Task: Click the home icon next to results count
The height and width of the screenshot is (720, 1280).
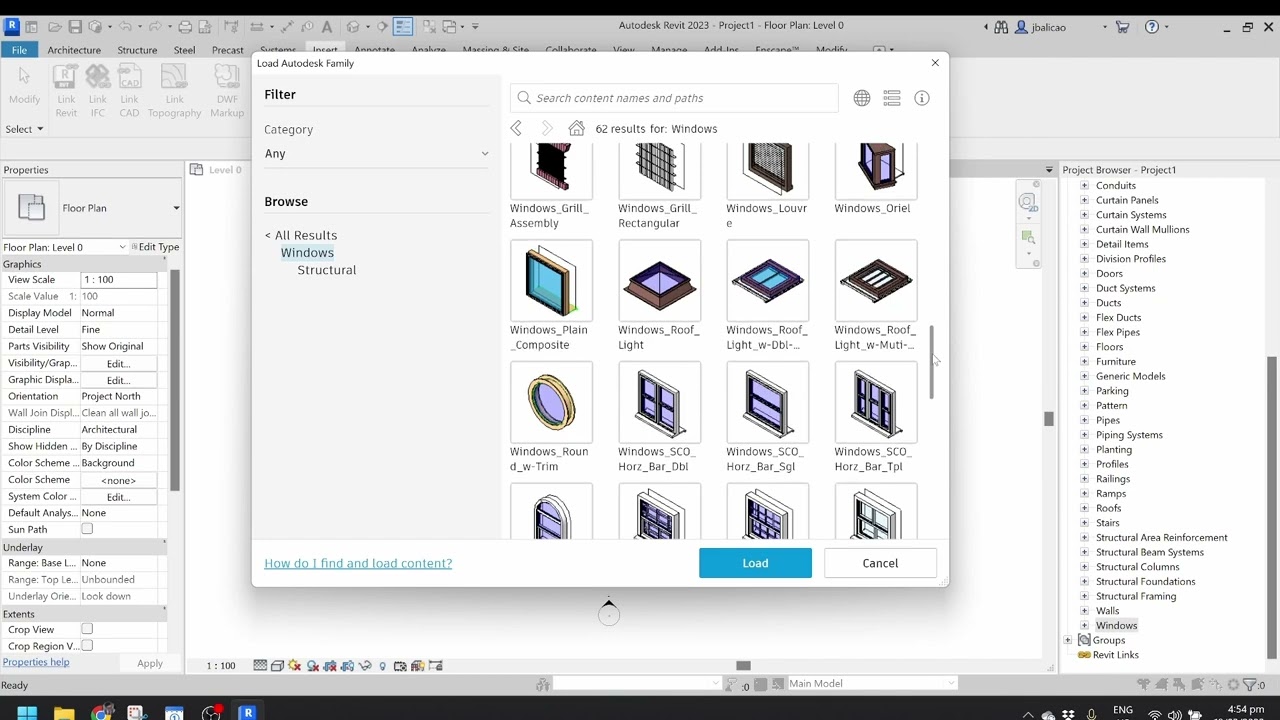Action: pos(576,128)
